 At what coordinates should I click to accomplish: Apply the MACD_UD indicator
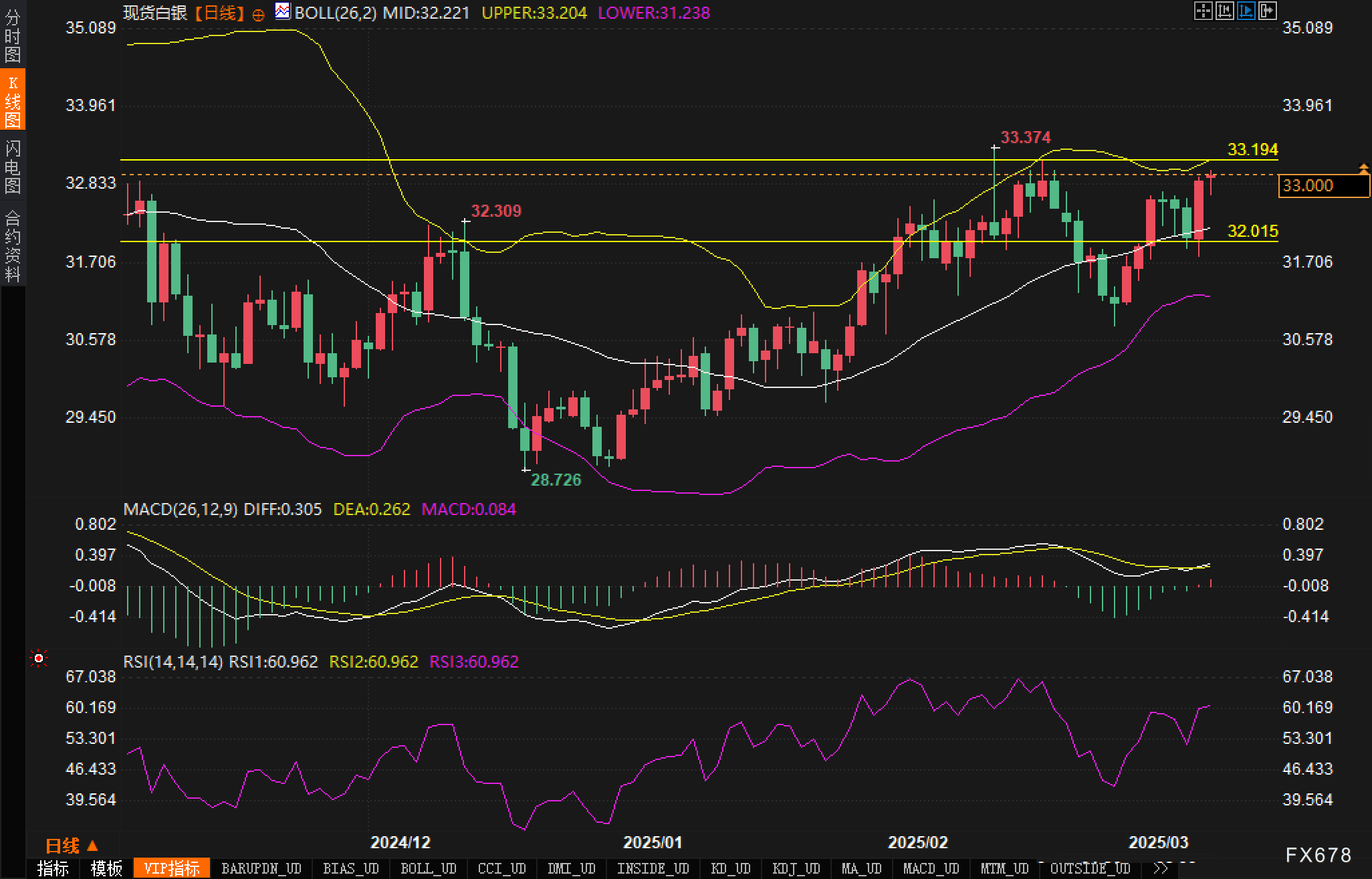[x=931, y=868]
